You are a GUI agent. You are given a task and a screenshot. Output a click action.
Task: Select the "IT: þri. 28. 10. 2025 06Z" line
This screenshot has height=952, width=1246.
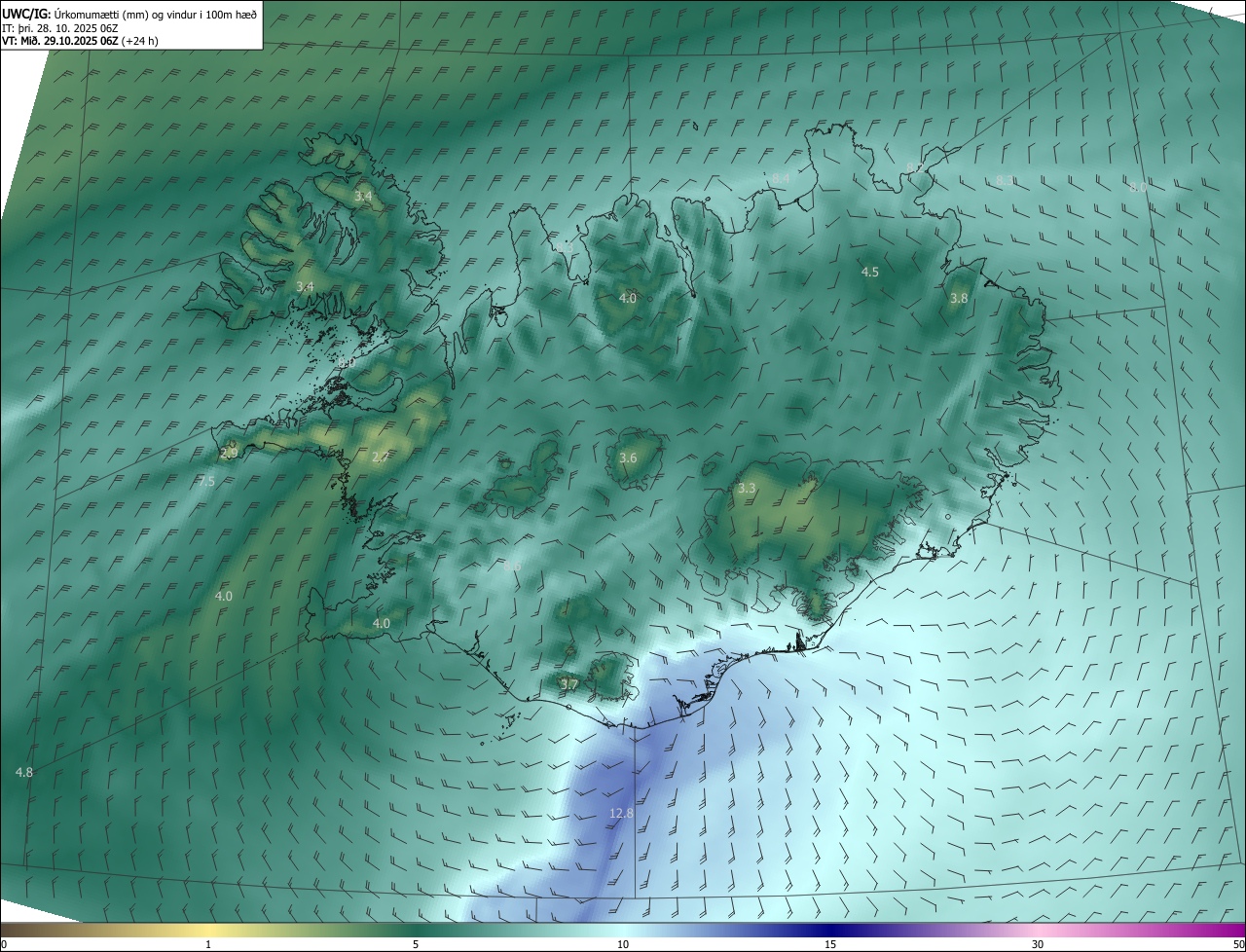(60, 28)
